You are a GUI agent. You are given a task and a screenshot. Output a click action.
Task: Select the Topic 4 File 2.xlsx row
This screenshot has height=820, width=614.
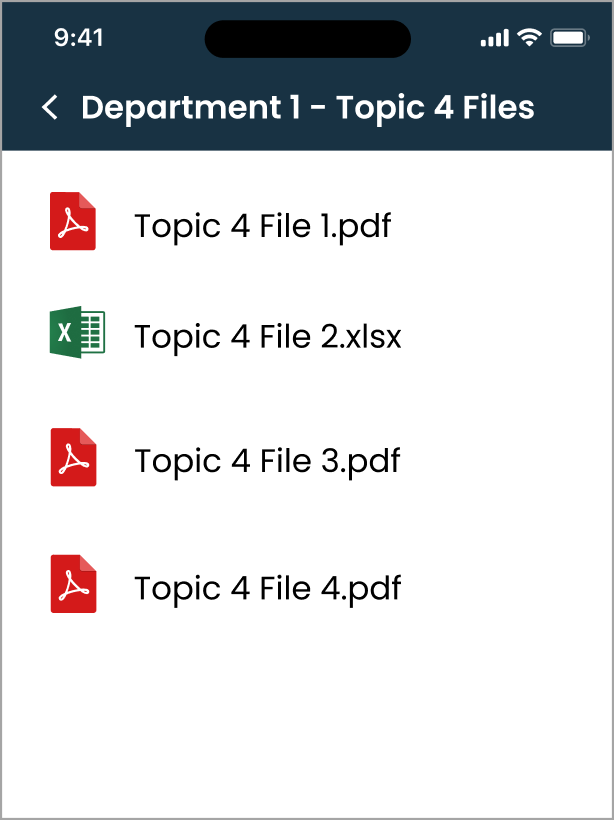[269, 337]
